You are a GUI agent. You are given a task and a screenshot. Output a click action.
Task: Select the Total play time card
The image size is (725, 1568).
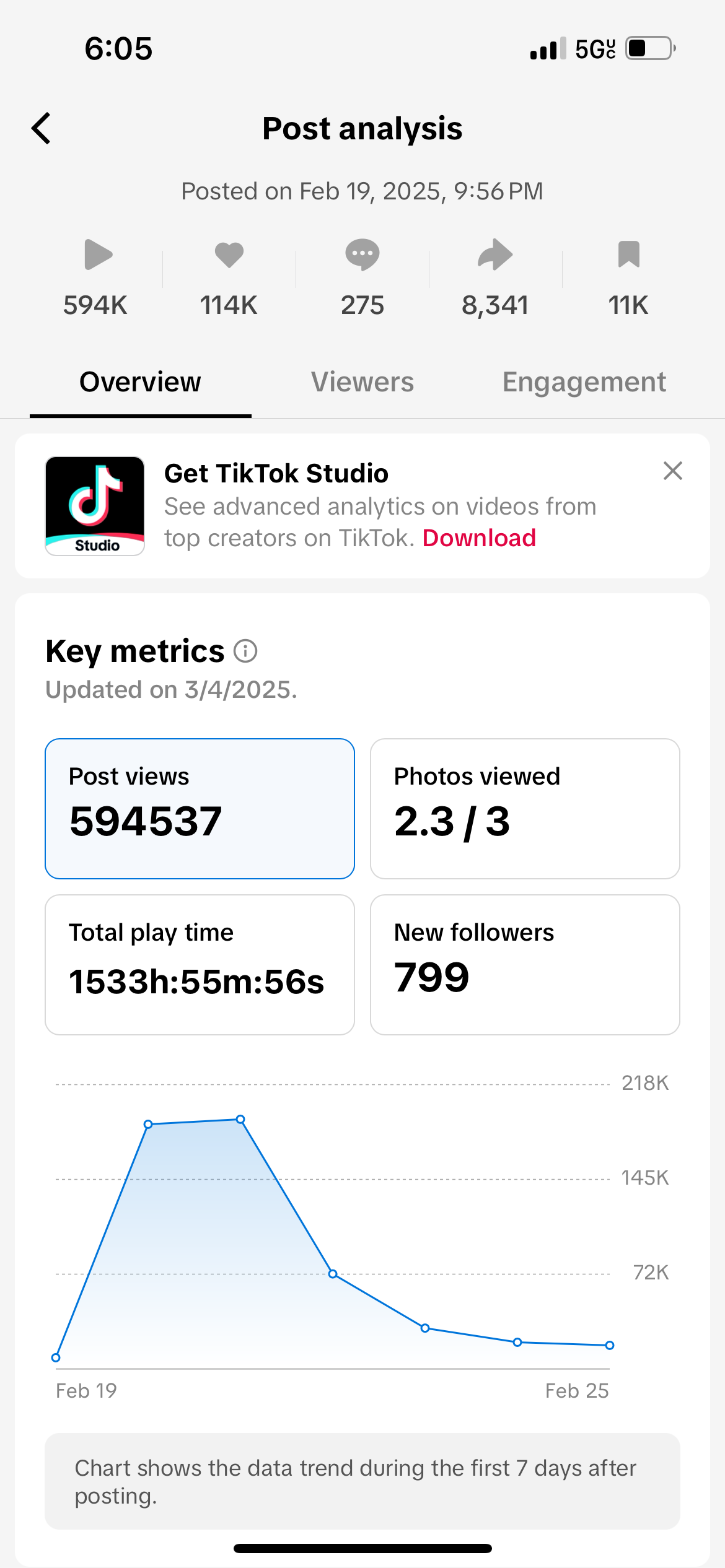[200, 964]
